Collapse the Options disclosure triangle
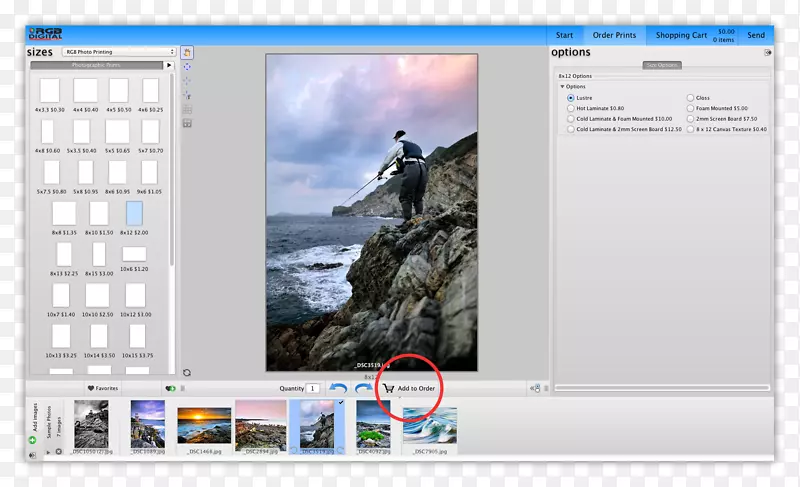Image resolution: width=800 pixels, height=487 pixels. [x=562, y=87]
